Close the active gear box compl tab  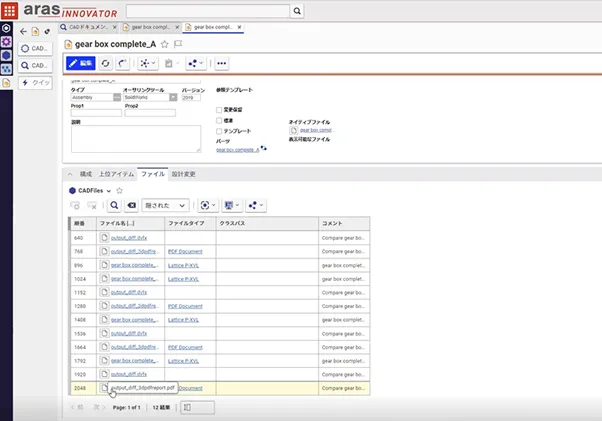tap(239, 27)
